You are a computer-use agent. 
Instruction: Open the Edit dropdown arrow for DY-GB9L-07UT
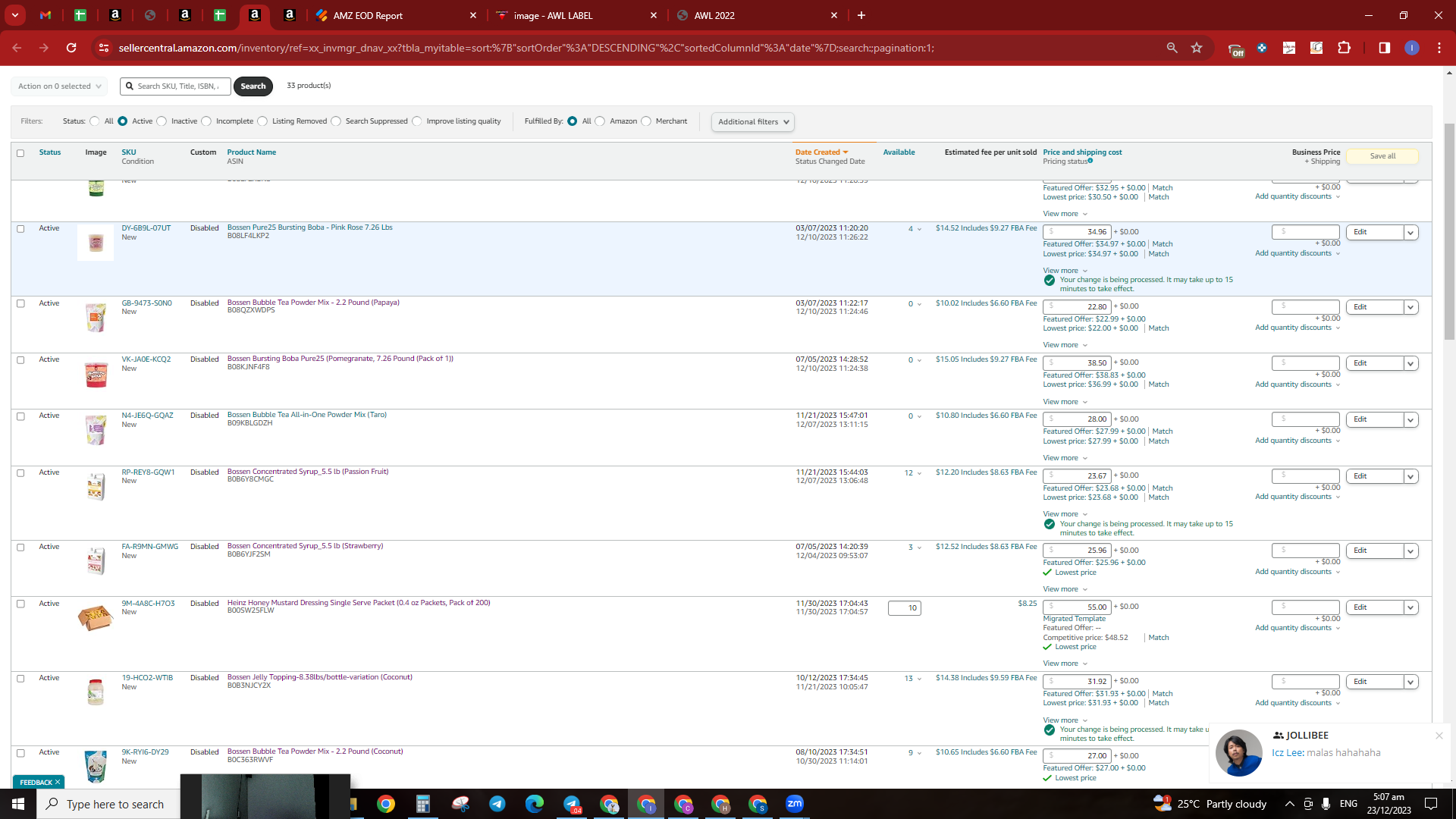pyautogui.click(x=1410, y=233)
